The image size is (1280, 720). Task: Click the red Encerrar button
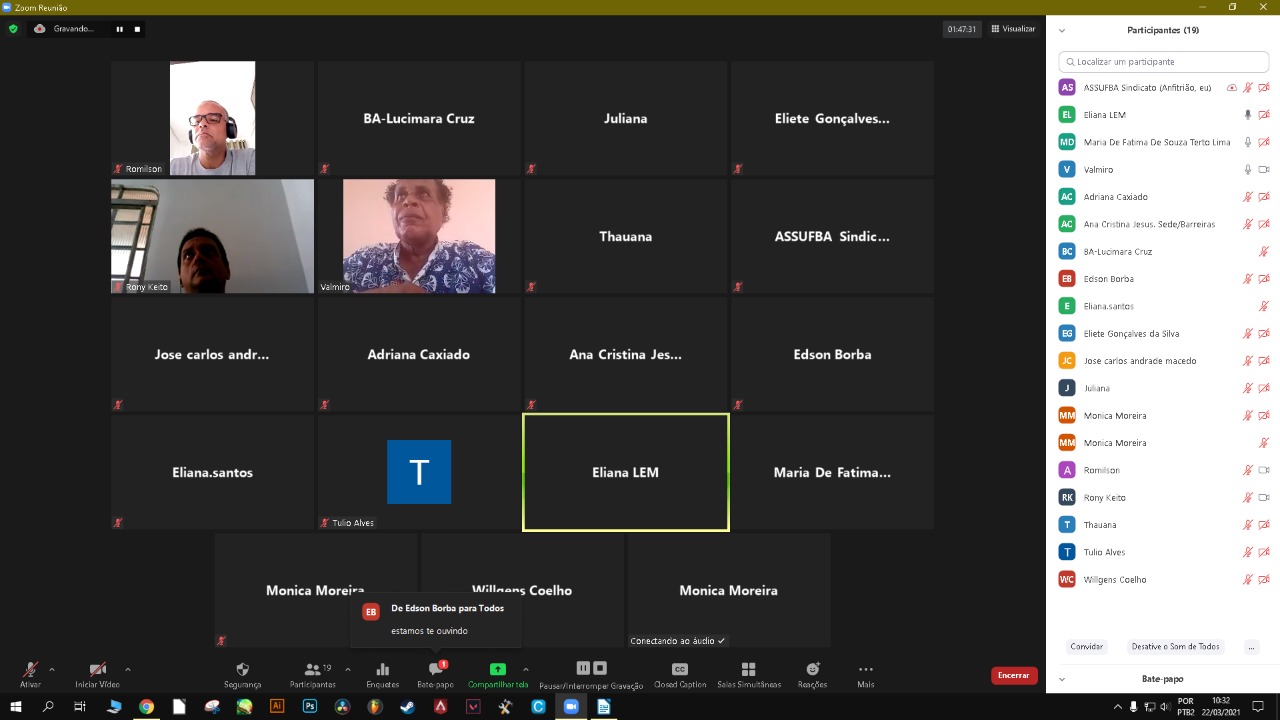point(1013,675)
